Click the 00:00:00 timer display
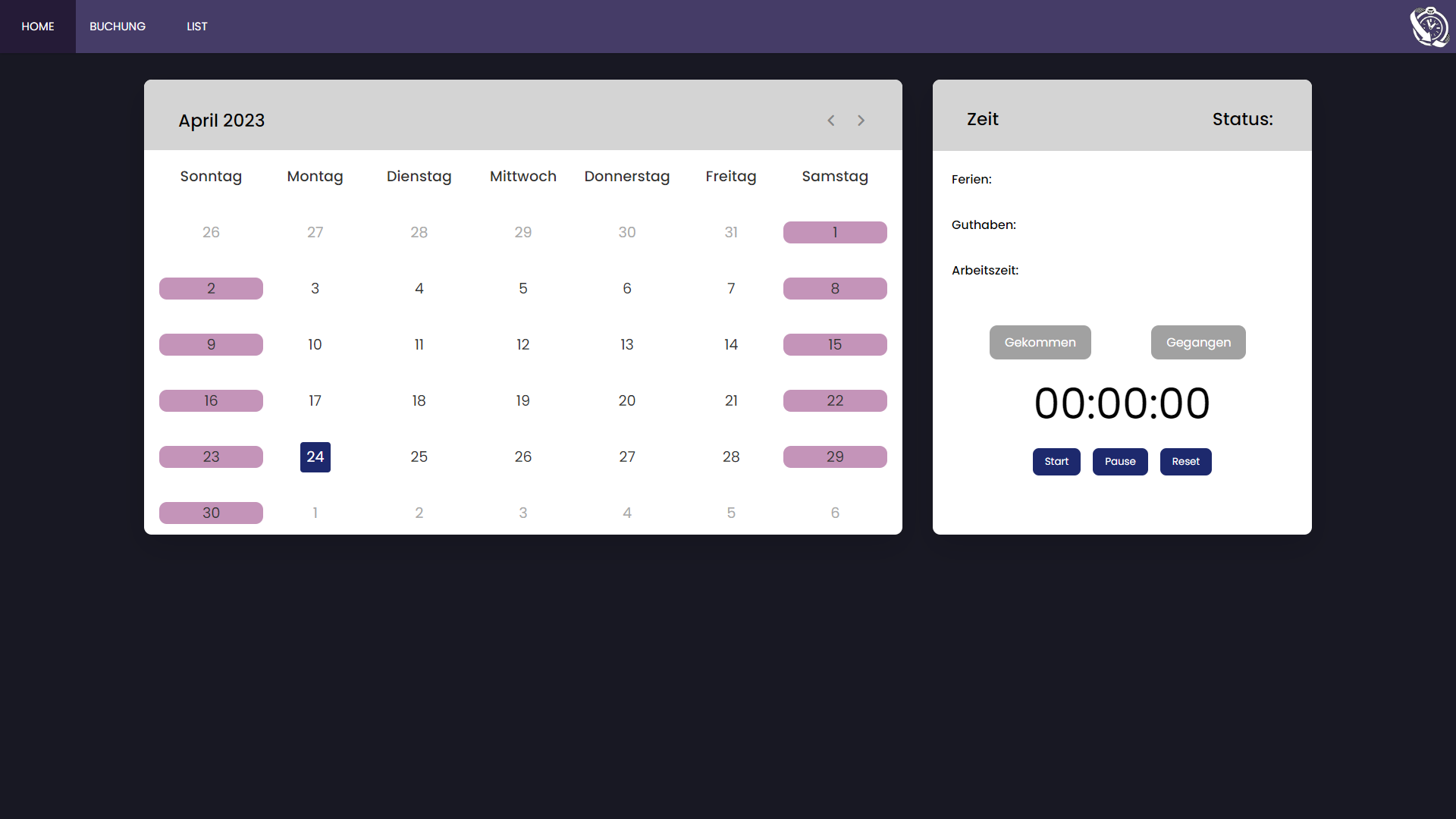1456x819 pixels. tap(1122, 403)
